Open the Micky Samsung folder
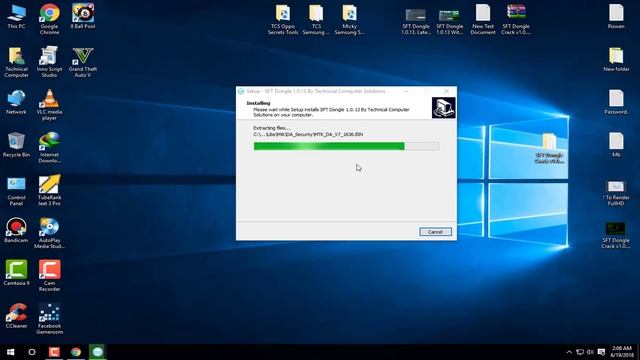This screenshot has width=640, height=360. click(x=349, y=20)
